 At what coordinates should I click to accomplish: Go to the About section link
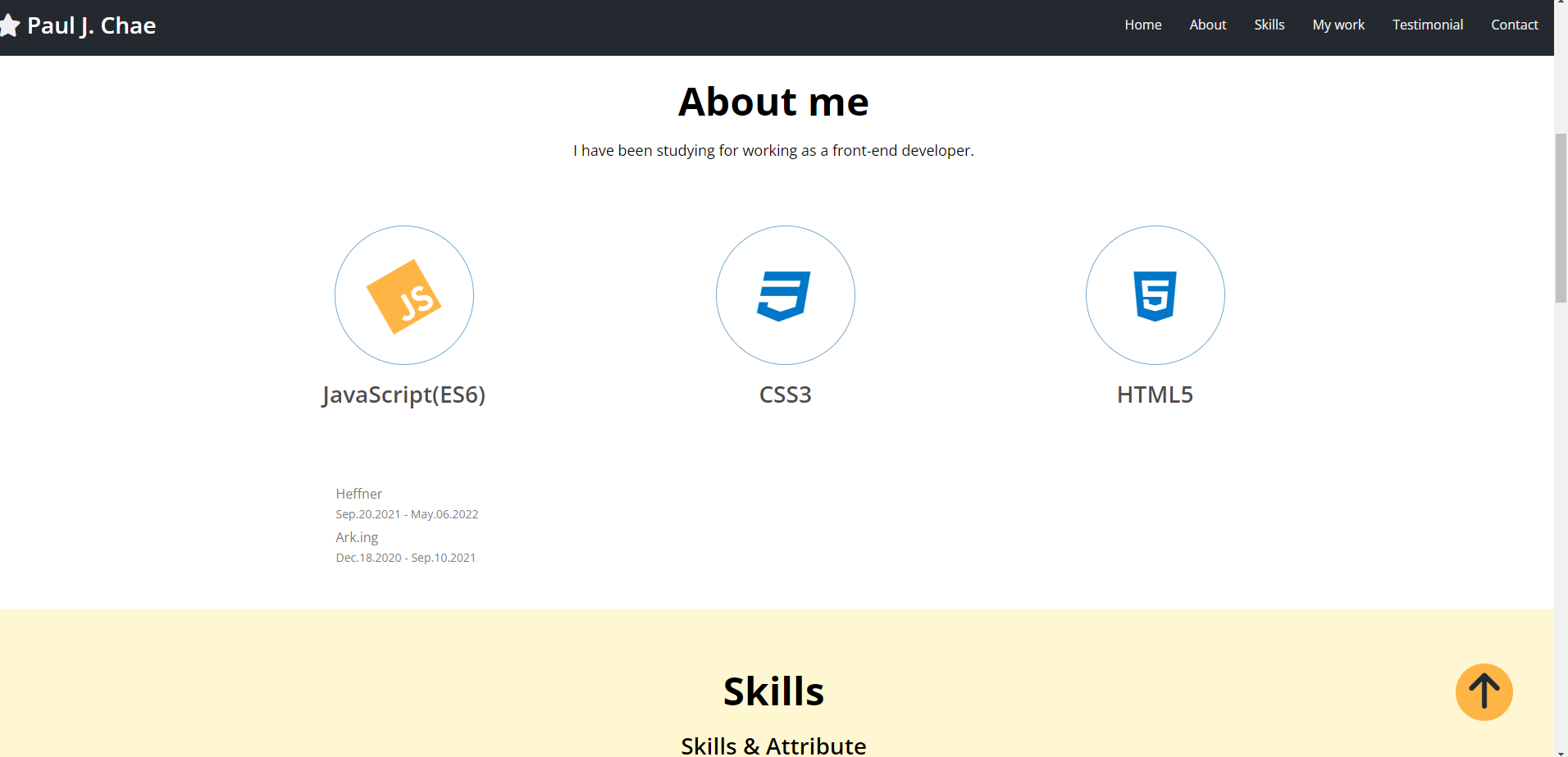(x=1208, y=25)
